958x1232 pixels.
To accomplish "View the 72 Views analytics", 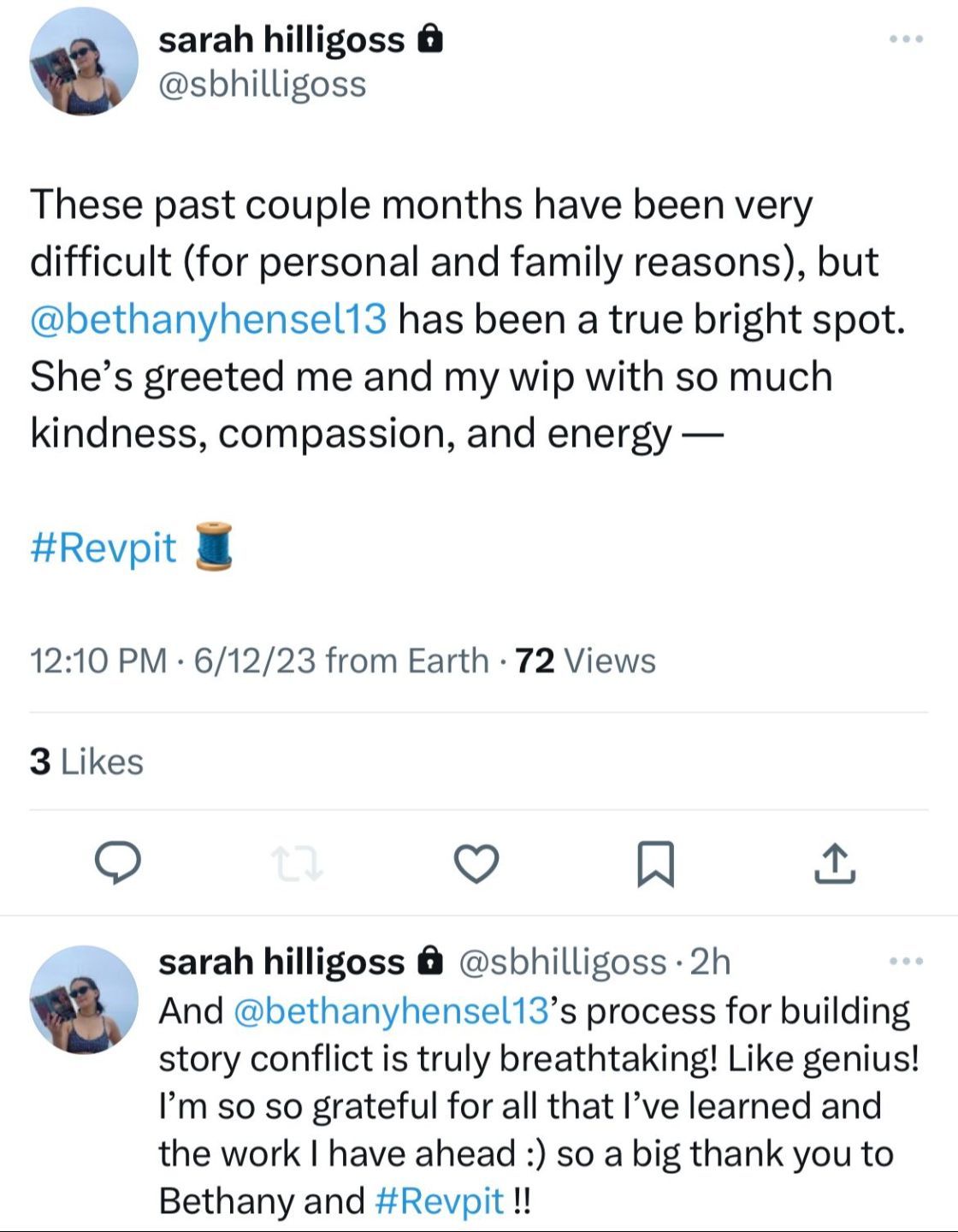I will tap(586, 660).
